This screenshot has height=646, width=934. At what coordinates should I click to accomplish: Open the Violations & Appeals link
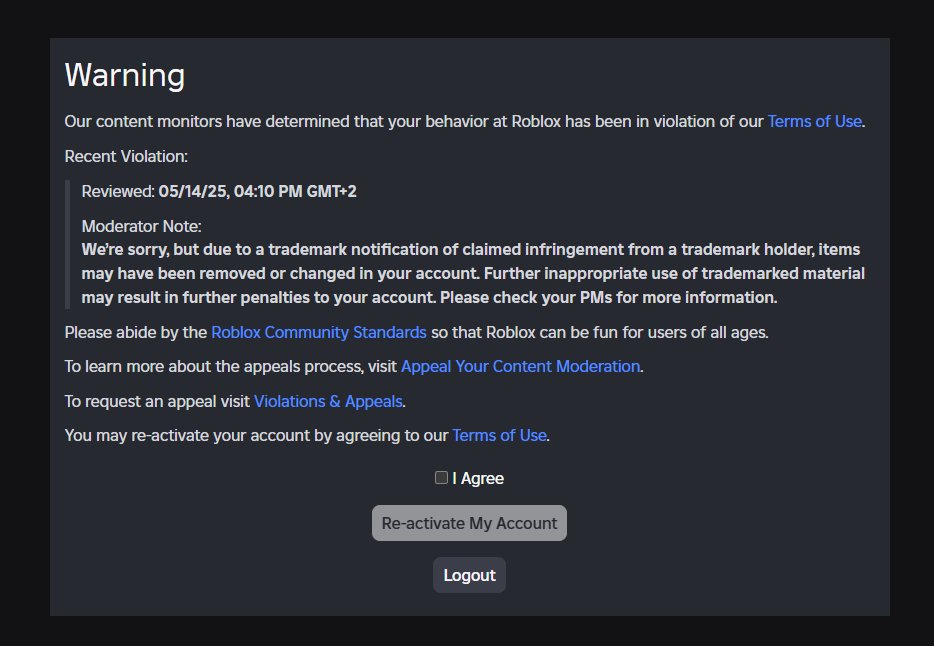point(328,401)
